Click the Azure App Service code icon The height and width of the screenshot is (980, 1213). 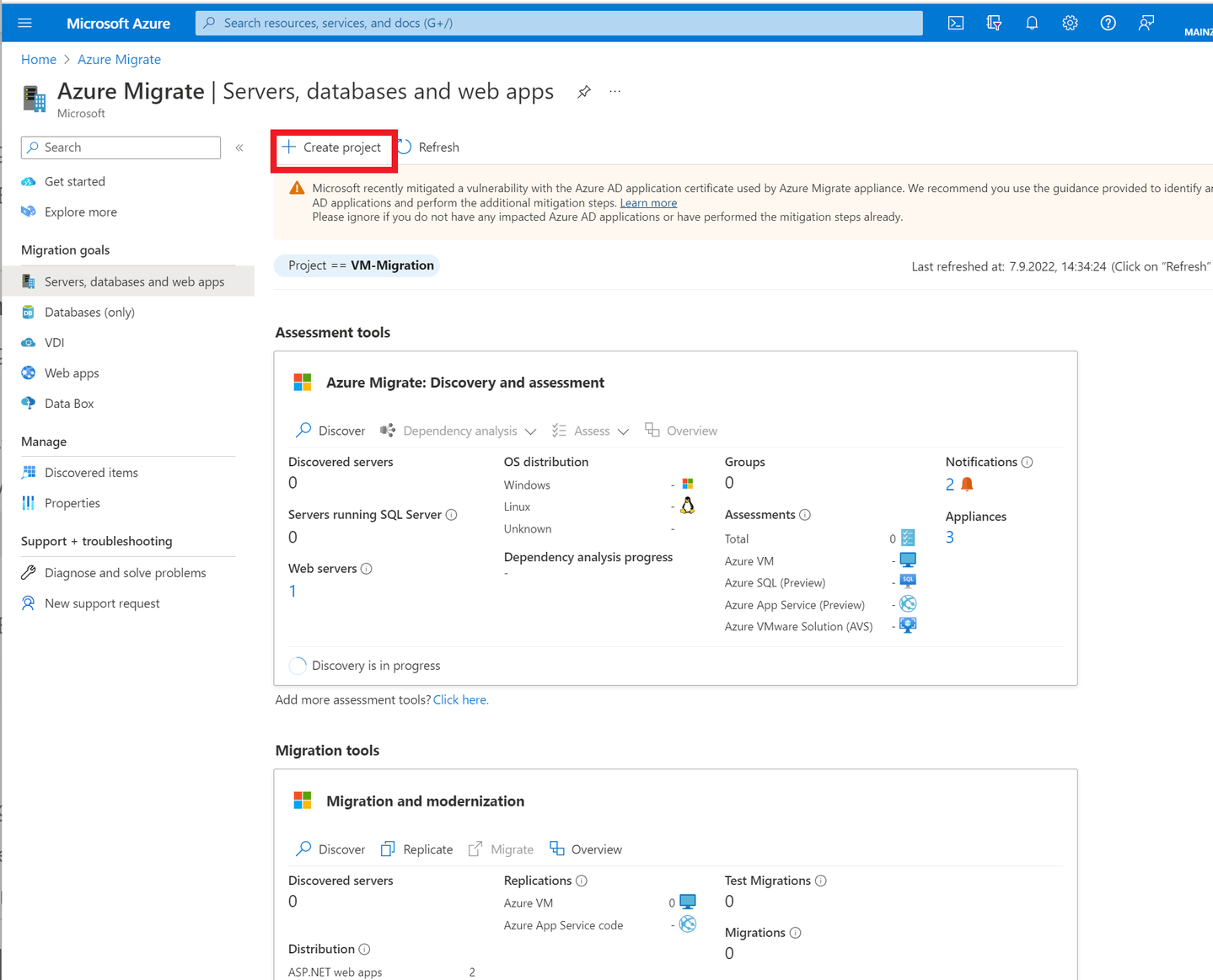pyautogui.click(x=688, y=924)
